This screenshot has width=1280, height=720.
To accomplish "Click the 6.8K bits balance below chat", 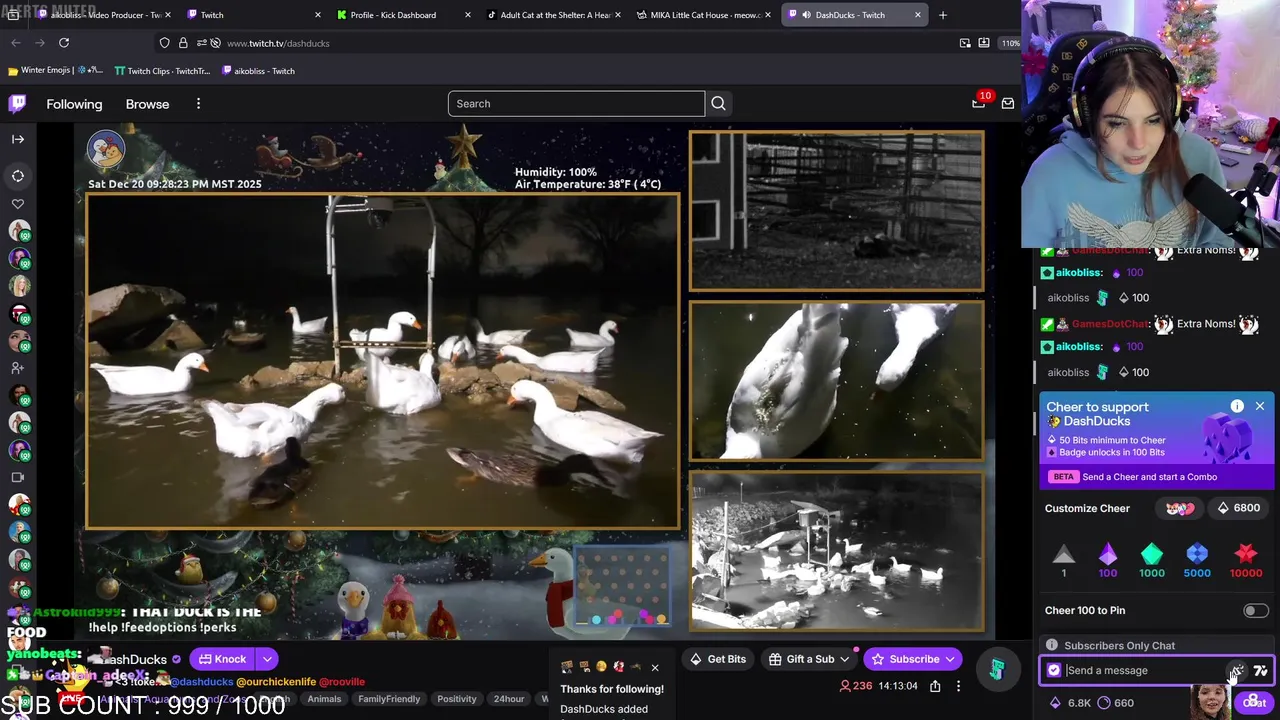I will (x=1070, y=703).
